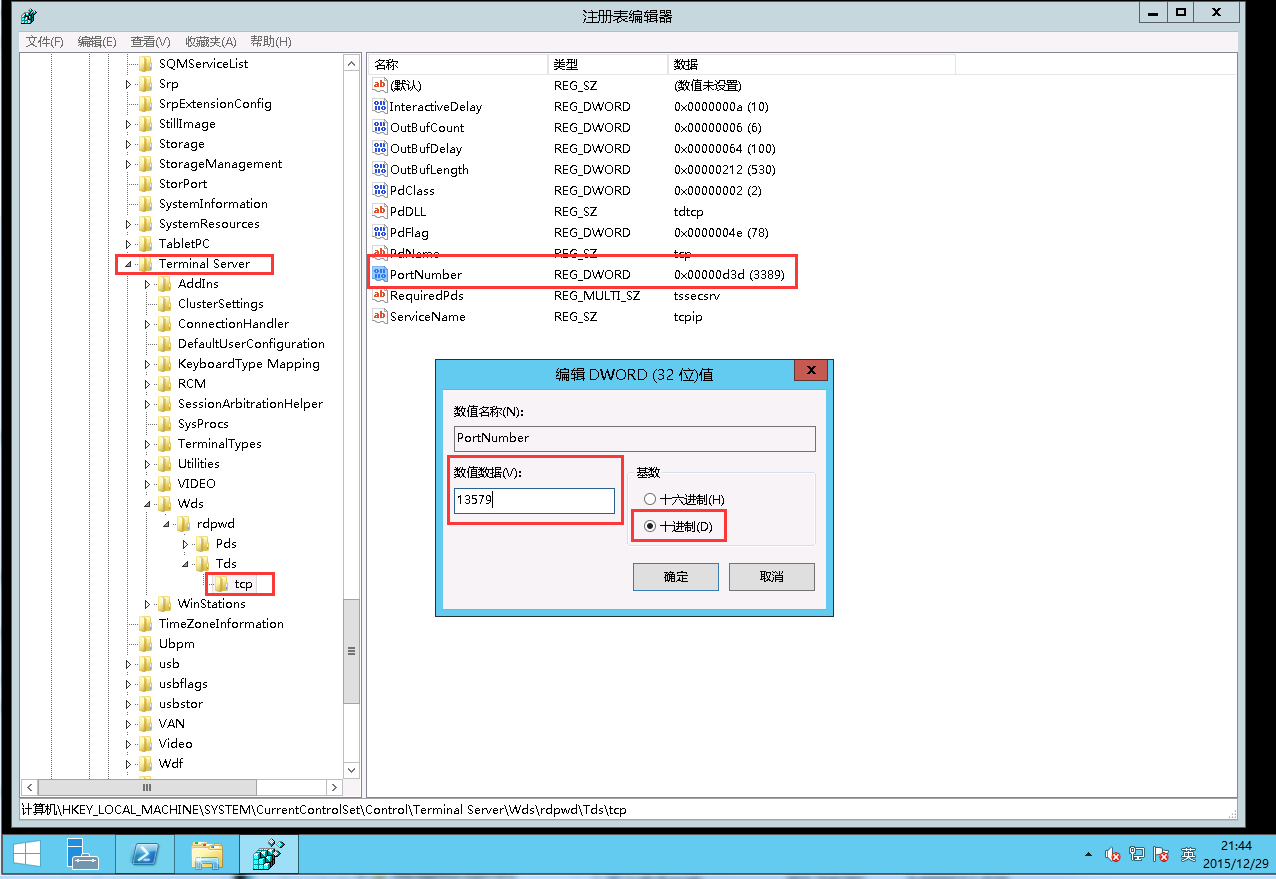This screenshot has height=879, width=1276.
Task: Click the 数值数据 value input field
Action: click(x=534, y=501)
